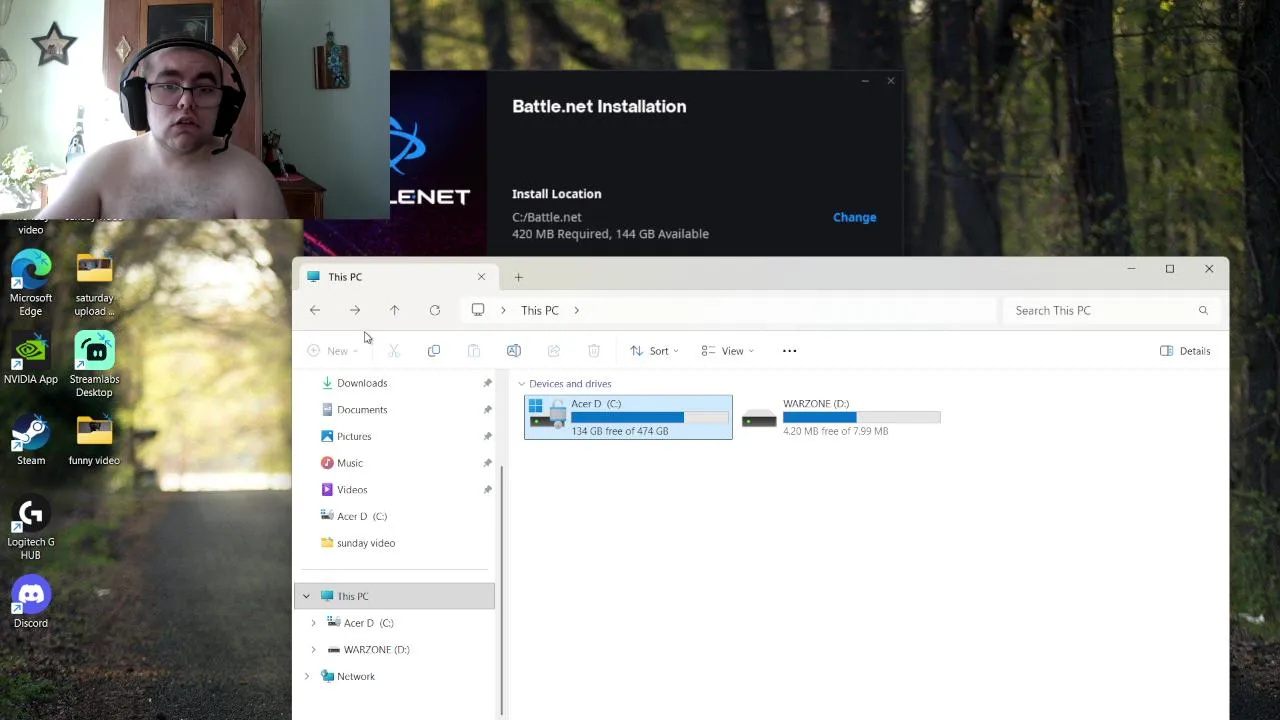Click chevron before This PC in breadcrumb

(503, 311)
